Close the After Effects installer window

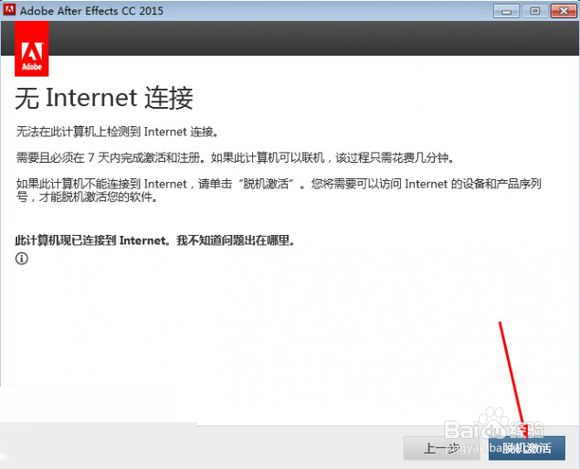(x=563, y=11)
